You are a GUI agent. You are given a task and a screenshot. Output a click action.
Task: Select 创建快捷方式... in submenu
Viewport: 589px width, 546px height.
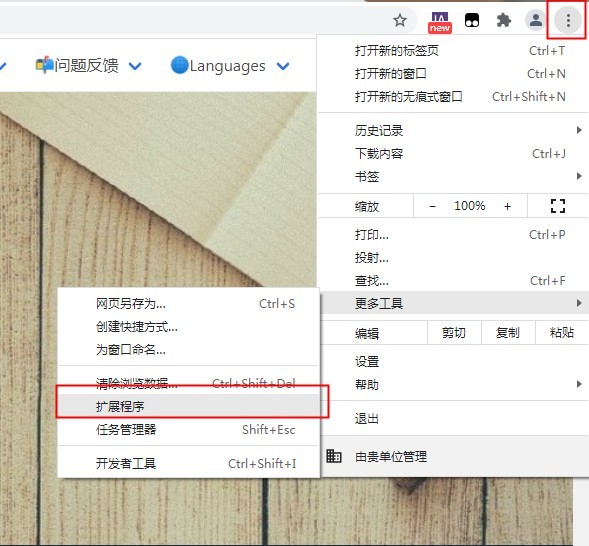189,327
